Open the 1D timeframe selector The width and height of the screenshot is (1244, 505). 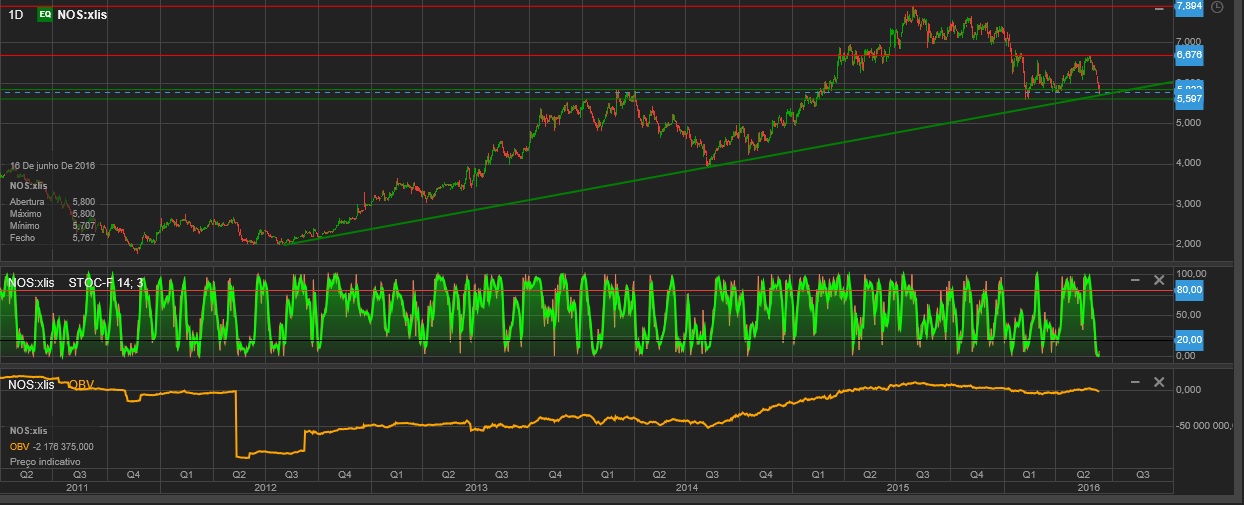(x=16, y=15)
